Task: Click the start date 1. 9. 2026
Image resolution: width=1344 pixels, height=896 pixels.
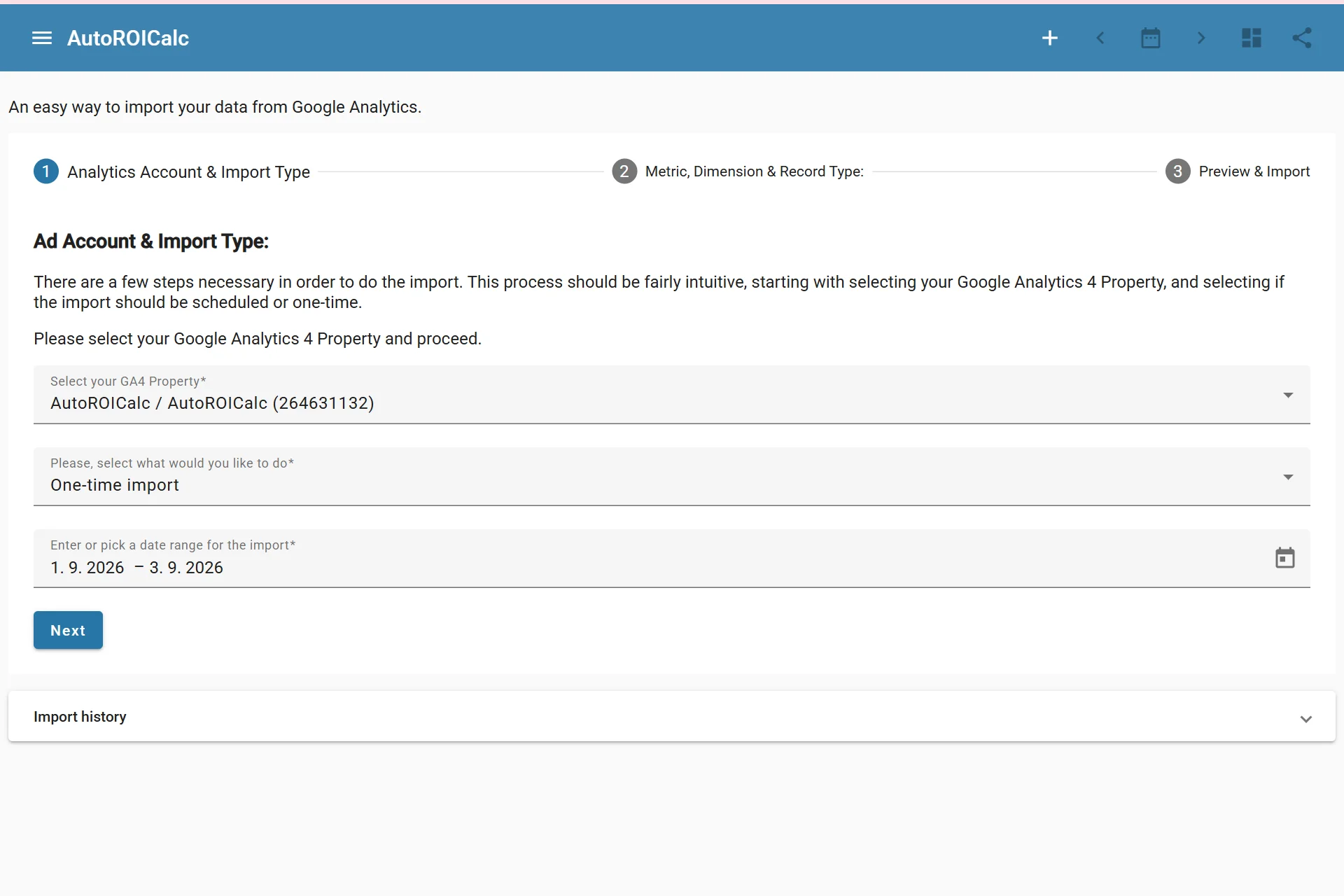Action: point(87,568)
